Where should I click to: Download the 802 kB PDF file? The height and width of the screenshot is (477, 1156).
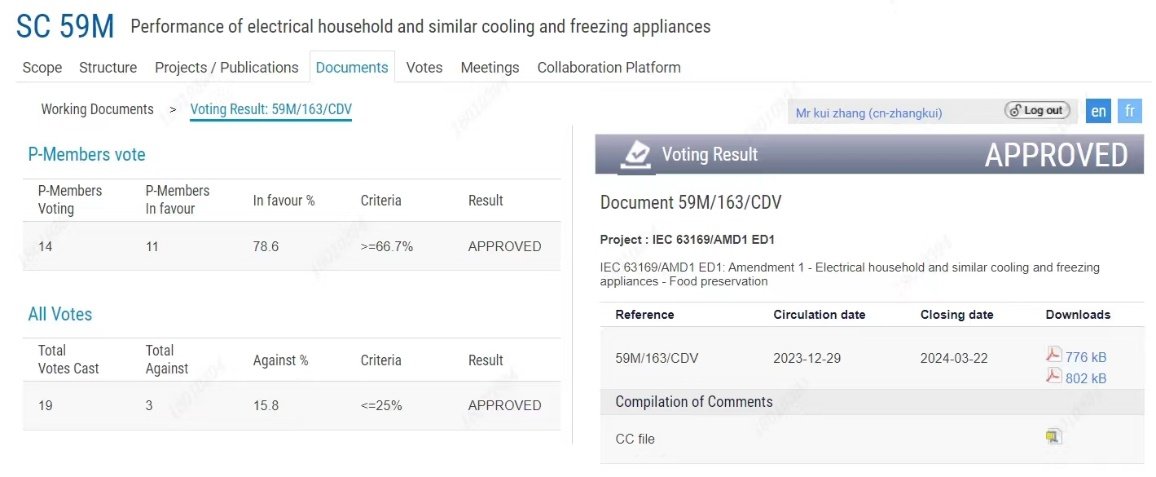click(x=1053, y=376)
